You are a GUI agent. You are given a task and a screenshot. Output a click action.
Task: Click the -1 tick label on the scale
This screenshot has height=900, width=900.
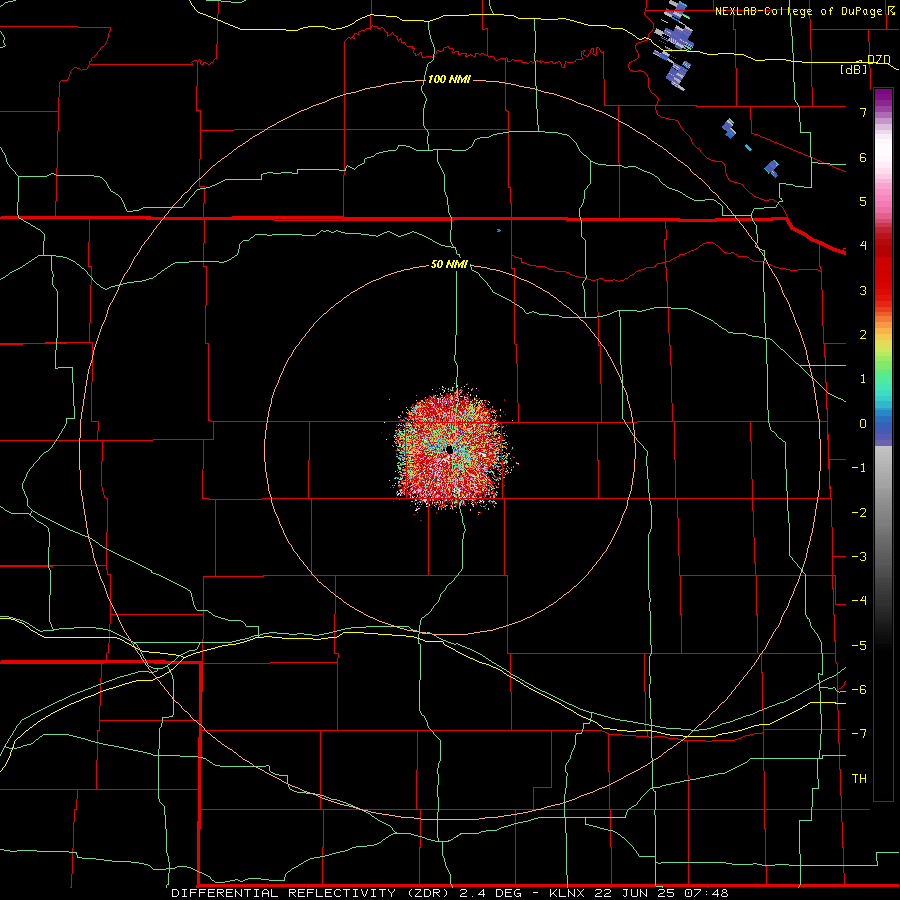(x=859, y=468)
